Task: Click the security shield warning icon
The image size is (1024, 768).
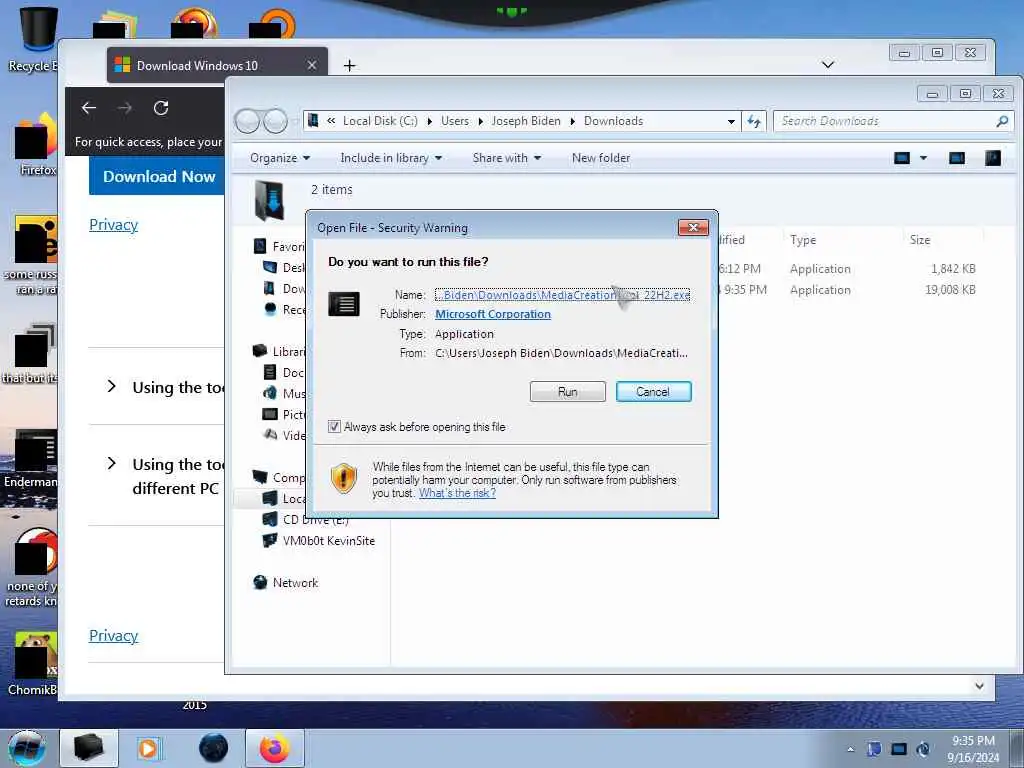Action: (x=344, y=479)
